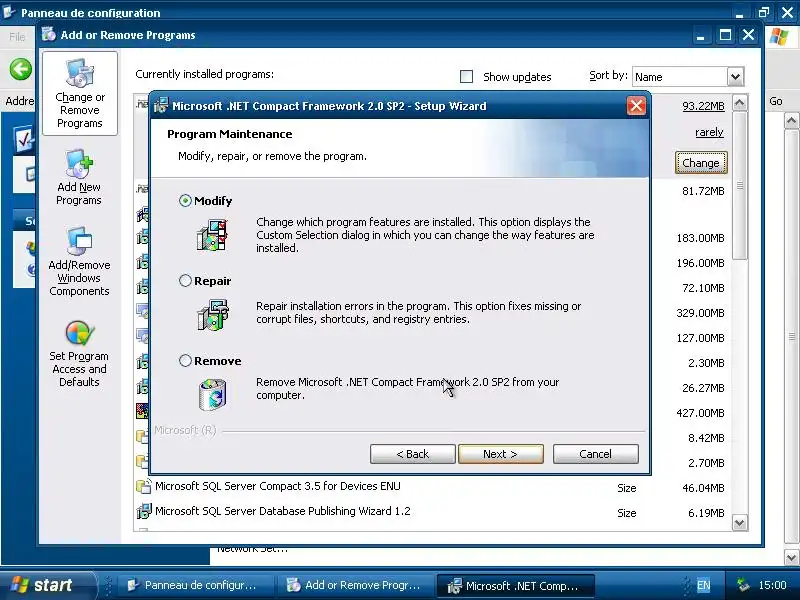The image size is (800, 600).
Task: Open Change or Remove Programs
Action: tap(80, 93)
